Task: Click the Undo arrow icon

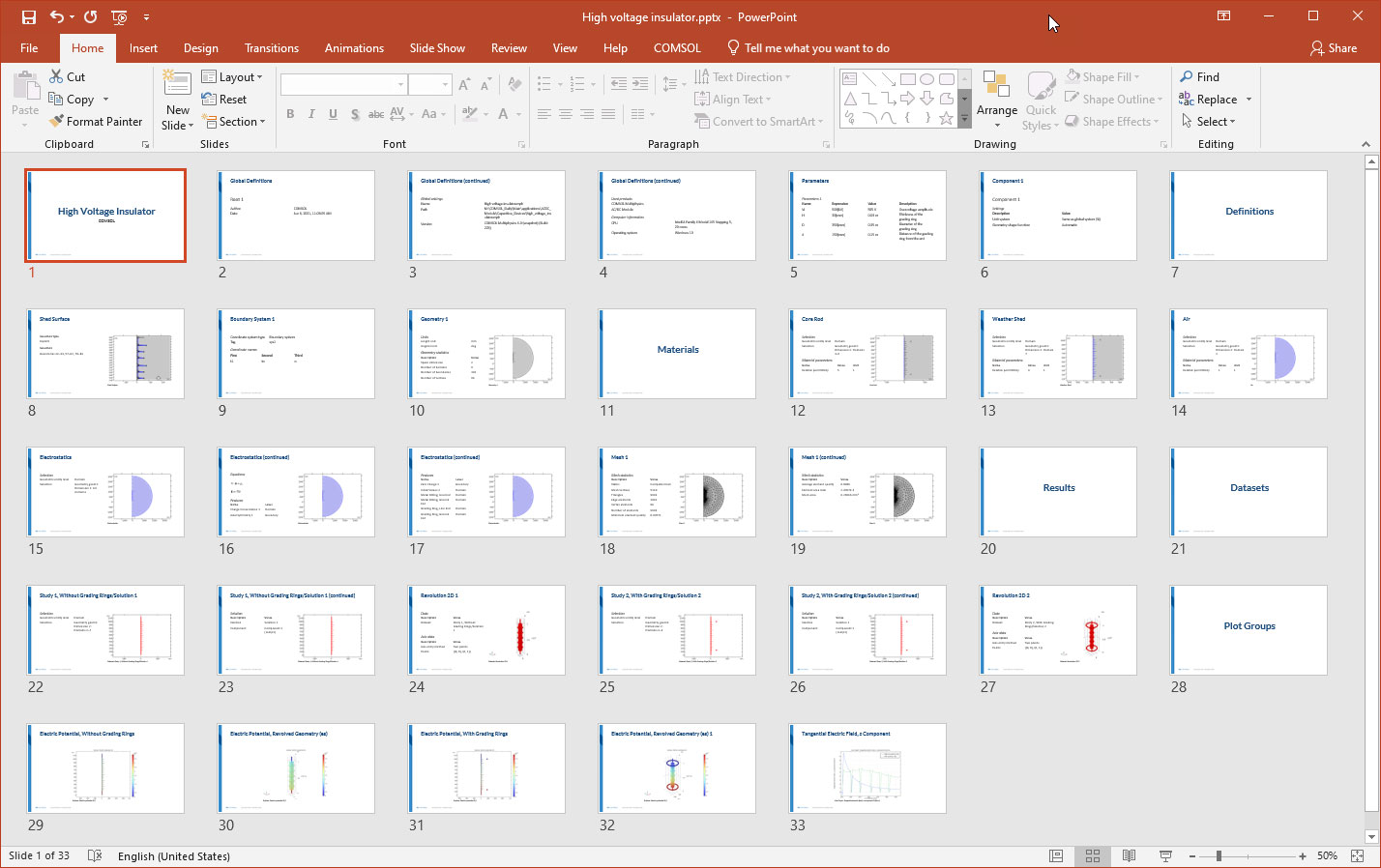Action: click(x=57, y=17)
